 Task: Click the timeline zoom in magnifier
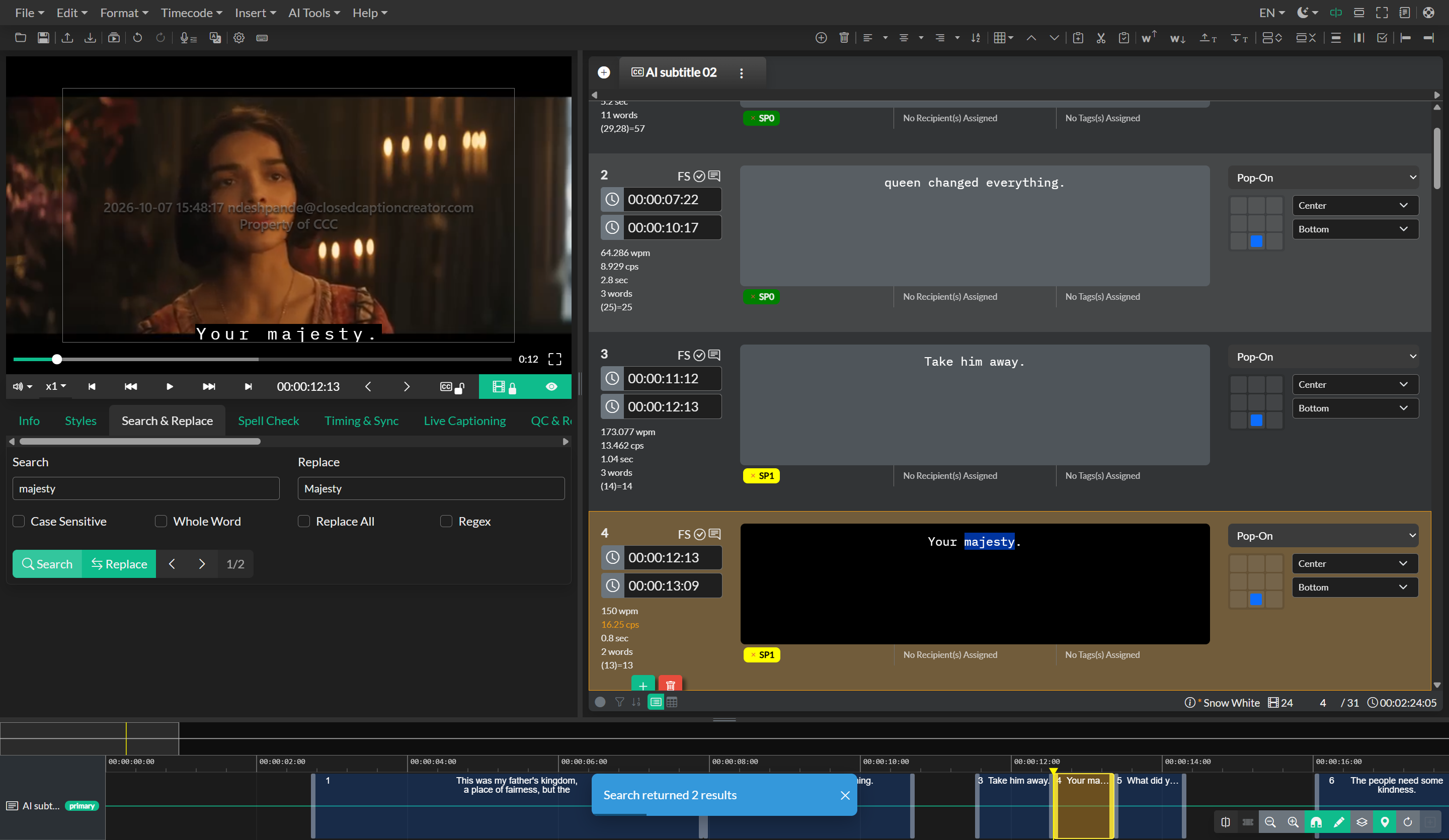(x=1293, y=822)
